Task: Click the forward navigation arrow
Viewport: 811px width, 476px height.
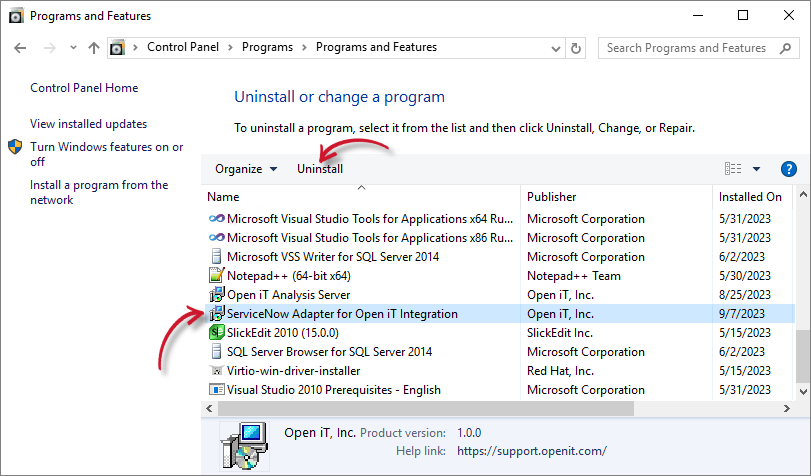Action: click(x=50, y=48)
